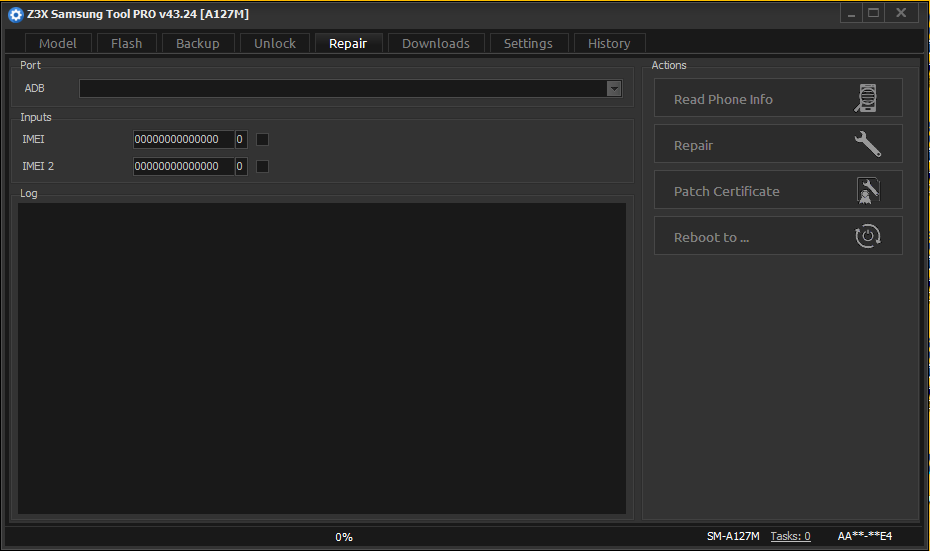The image size is (930, 551).
Task: Click the Patch Certificate button
Action: pyautogui.click(x=778, y=190)
